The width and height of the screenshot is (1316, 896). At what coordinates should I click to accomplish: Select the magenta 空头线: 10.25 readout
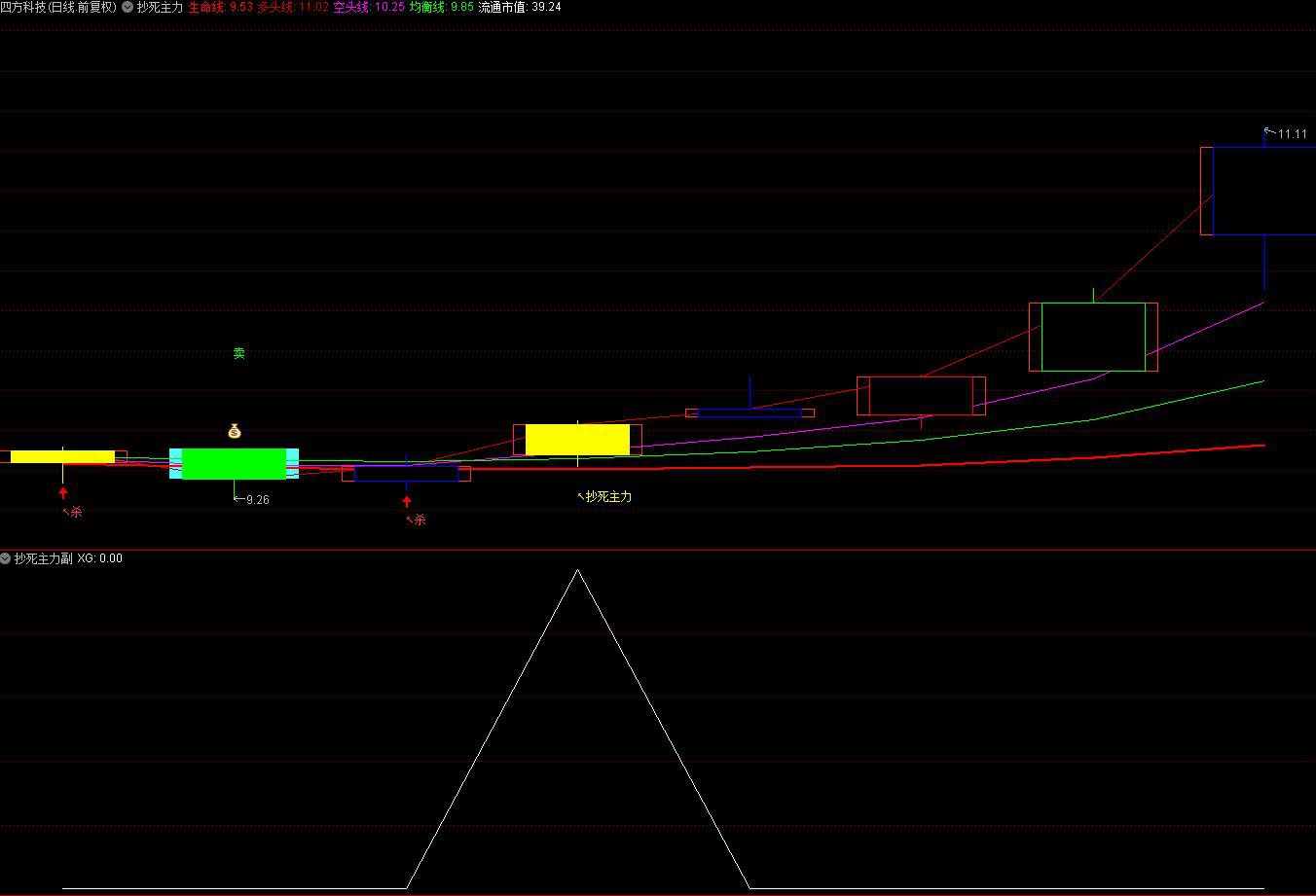click(369, 7)
